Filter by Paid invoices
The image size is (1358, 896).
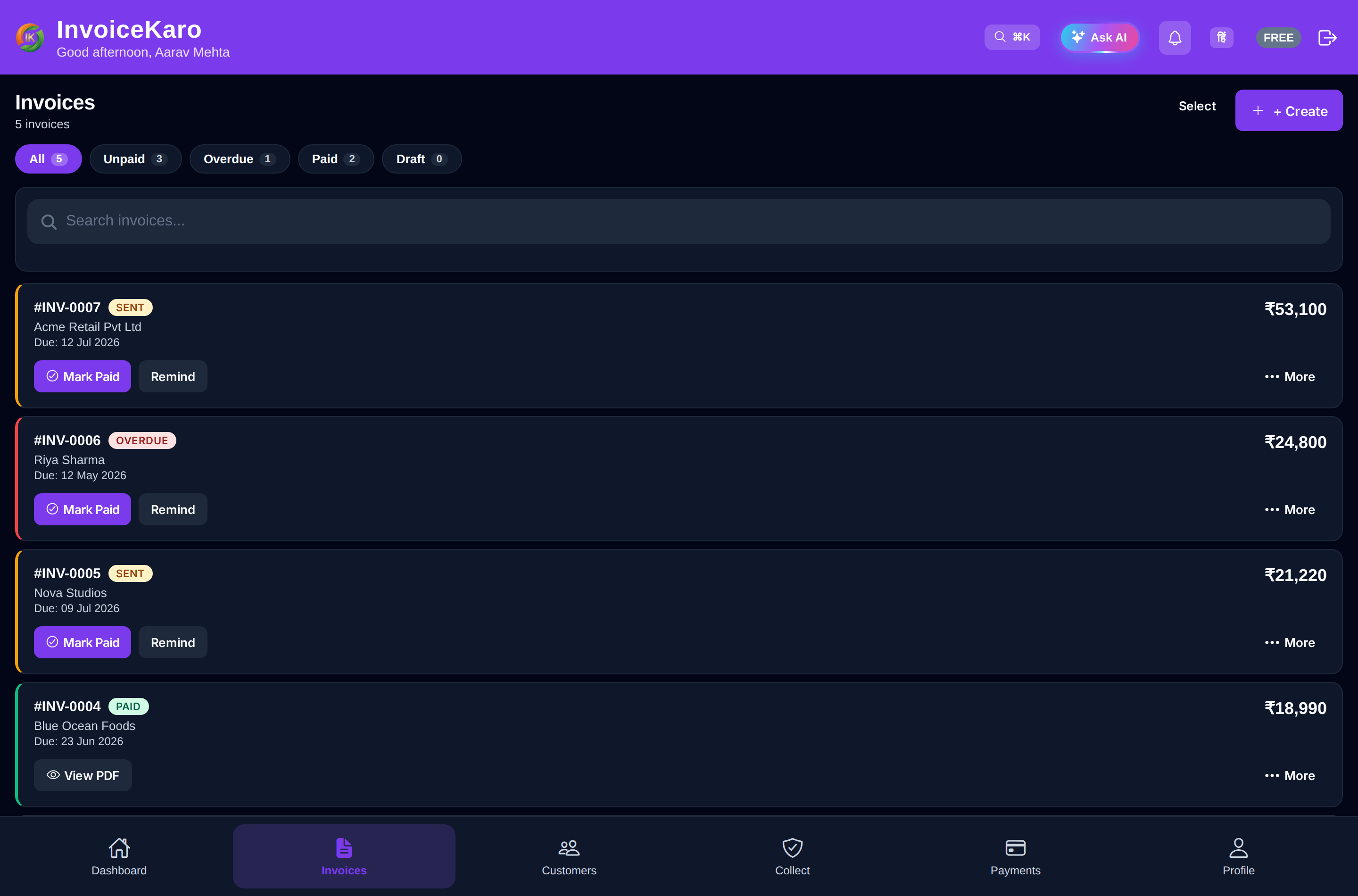point(336,159)
